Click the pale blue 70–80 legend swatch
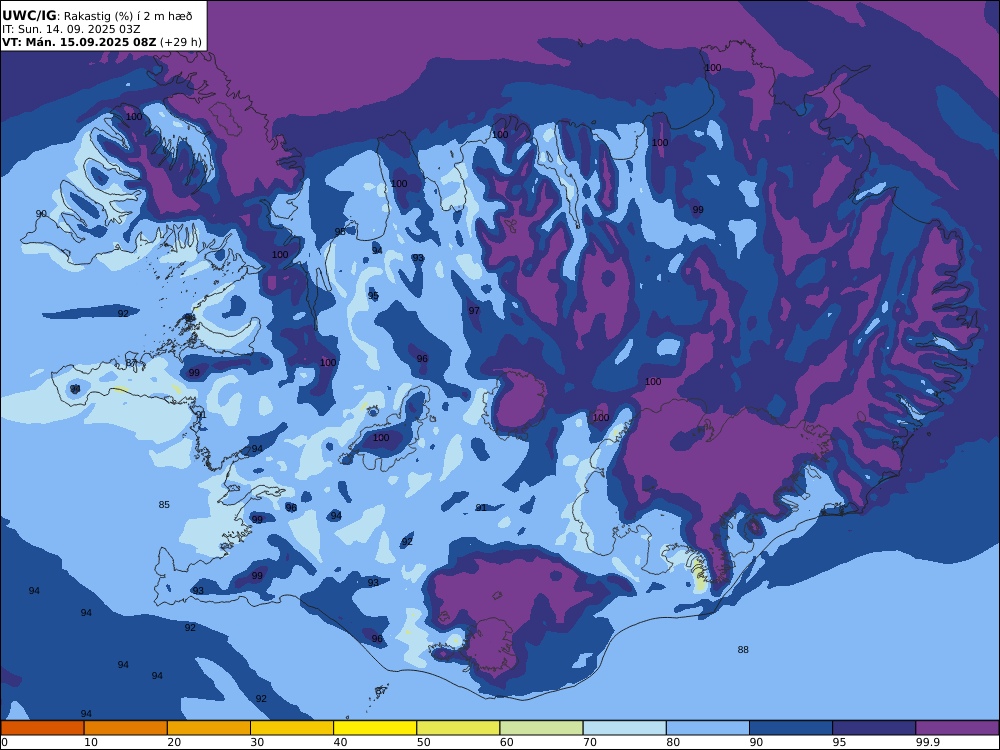This screenshot has width=1000, height=750. (x=624, y=728)
